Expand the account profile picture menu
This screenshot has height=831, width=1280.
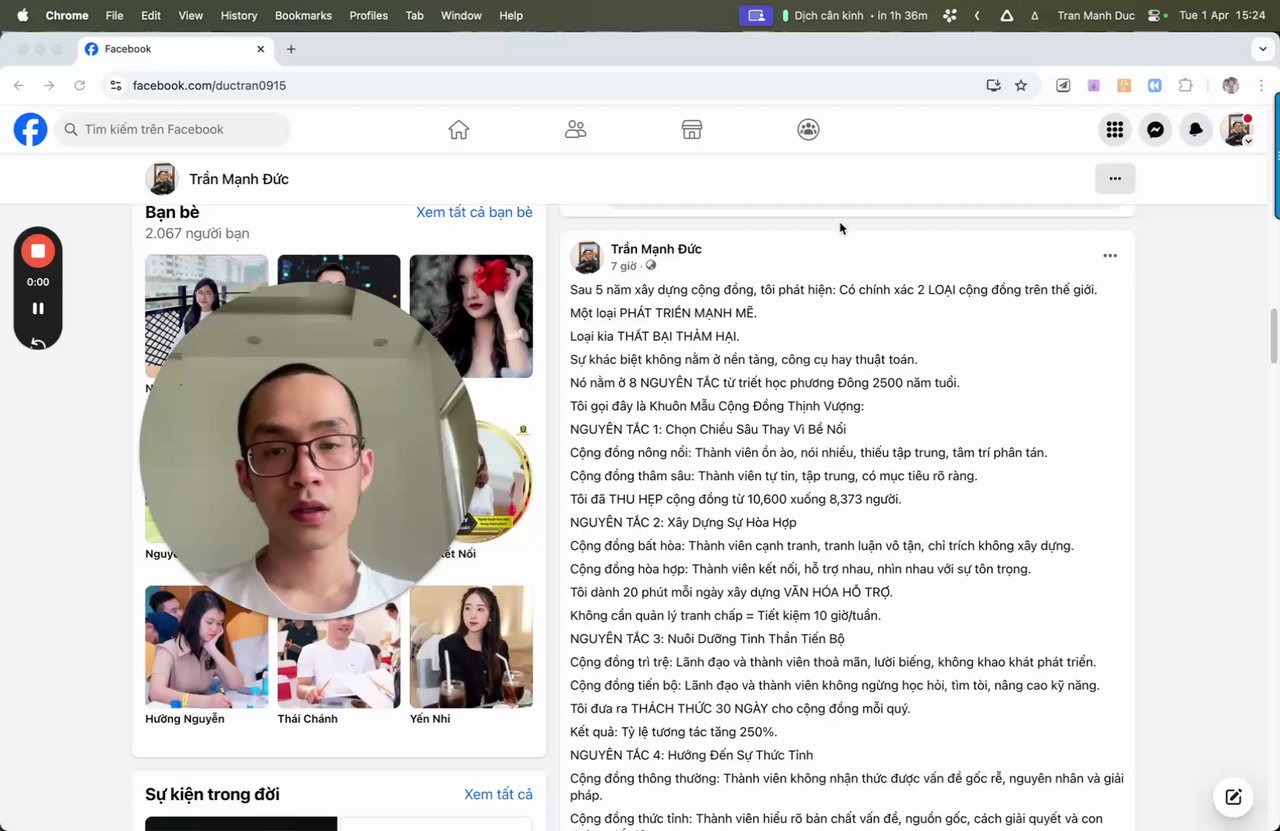coord(1237,129)
